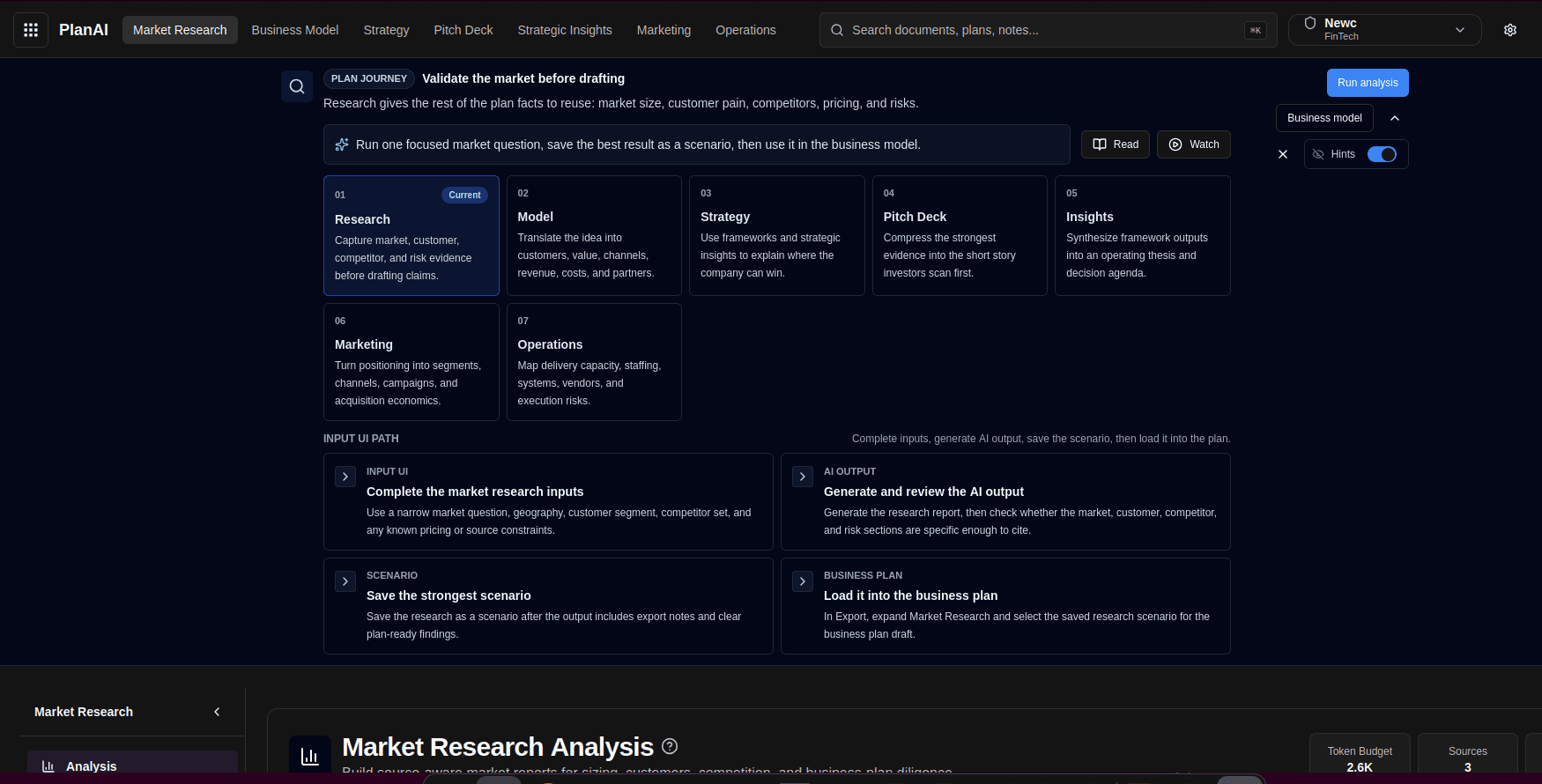
Task: Switch to the Business Model tab
Action: 295,30
